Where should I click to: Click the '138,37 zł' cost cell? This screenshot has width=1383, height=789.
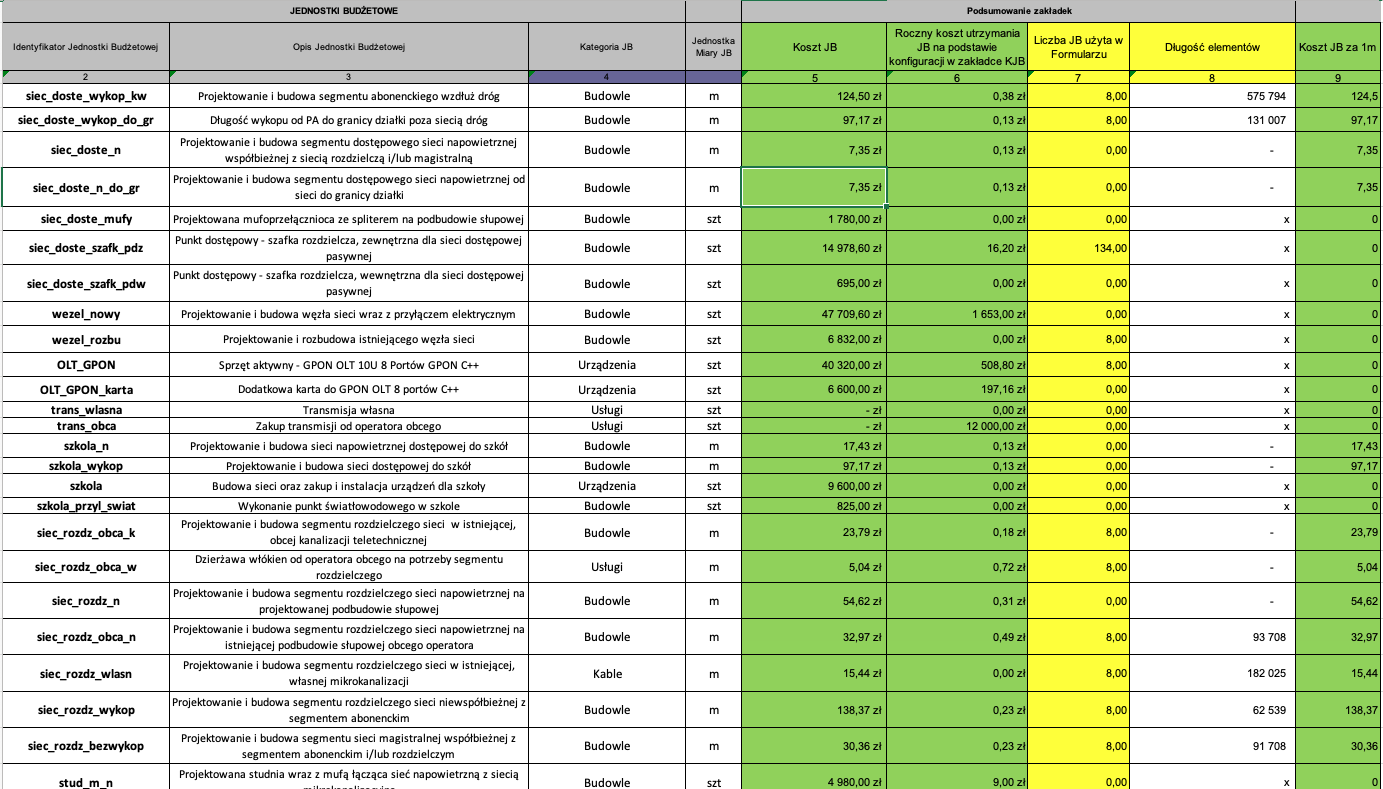click(x=814, y=710)
